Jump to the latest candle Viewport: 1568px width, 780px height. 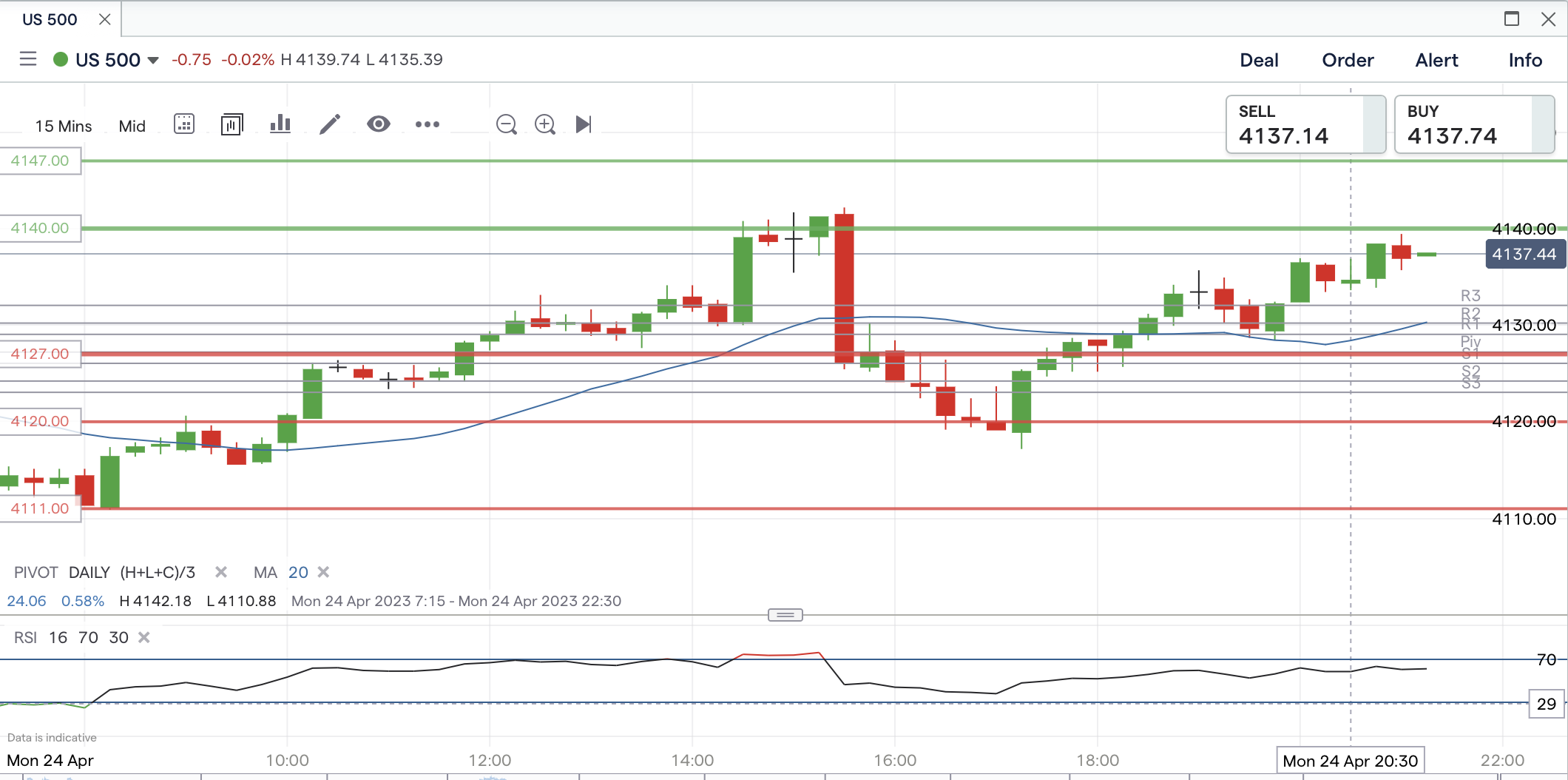coord(584,124)
